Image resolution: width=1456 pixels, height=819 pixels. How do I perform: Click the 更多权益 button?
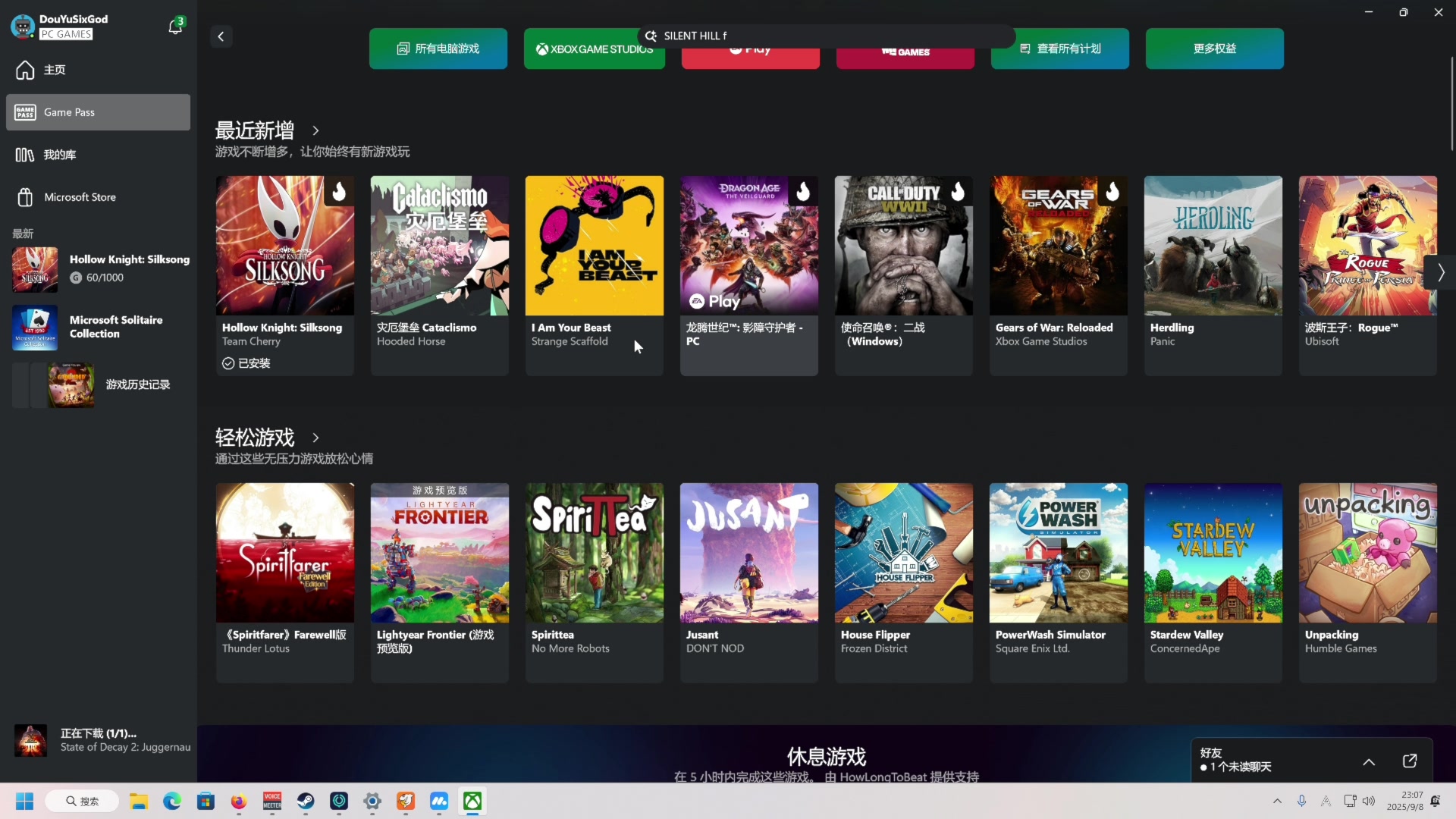click(x=1215, y=49)
